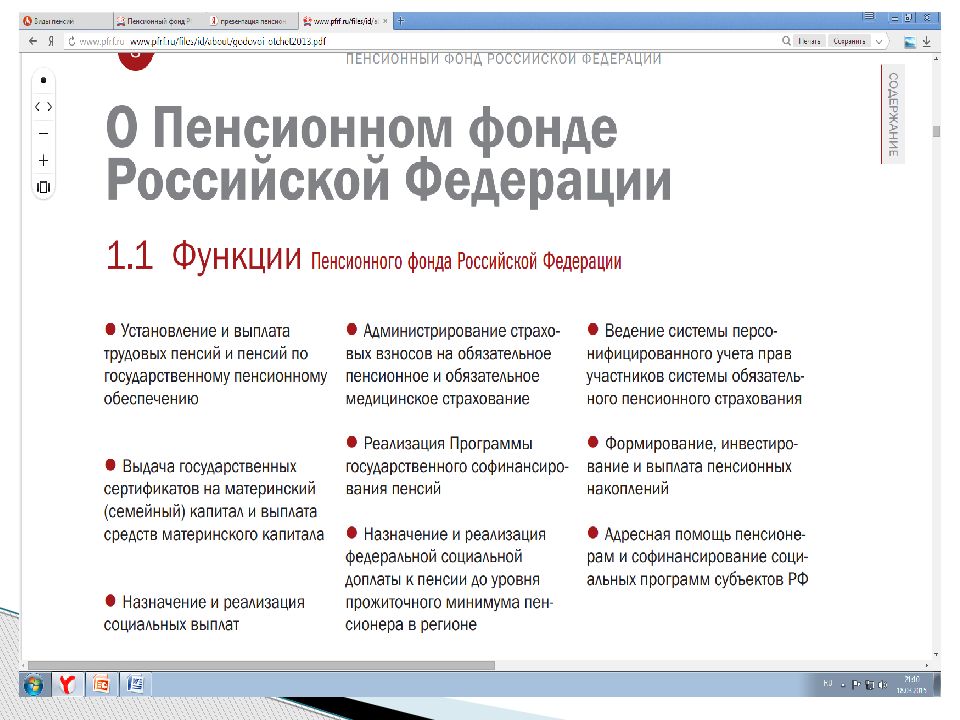Click 'Реализация Программы' bullet text
The image size is (960, 720).
448,443
